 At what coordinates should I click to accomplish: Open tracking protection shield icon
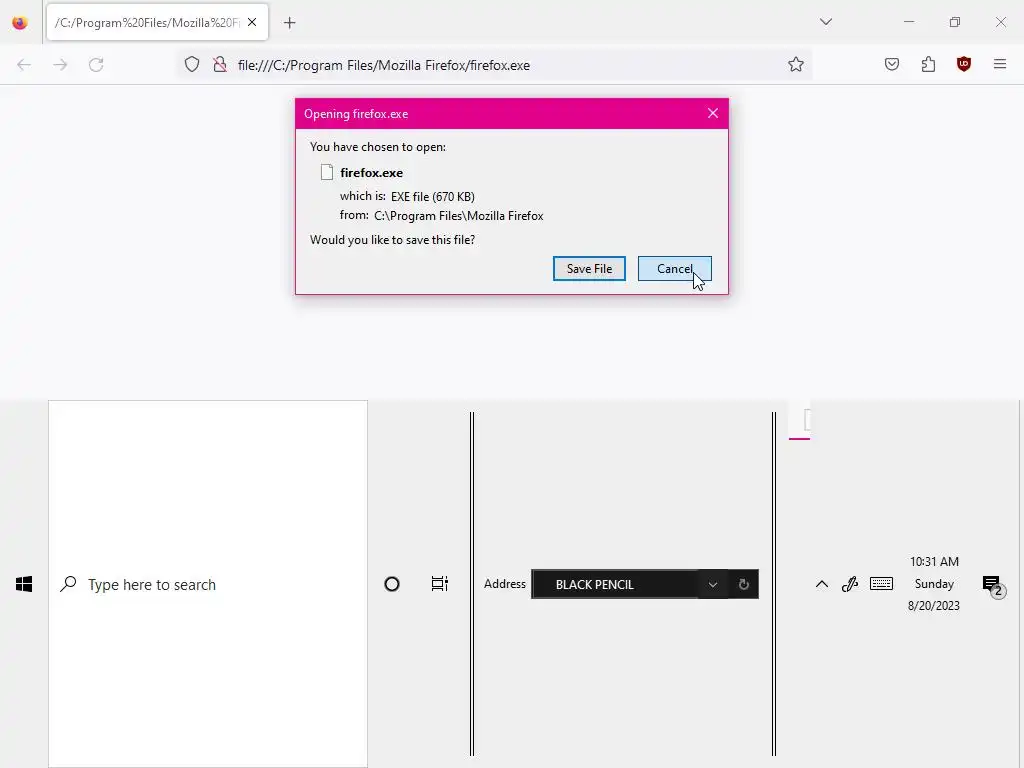[192, 65]
